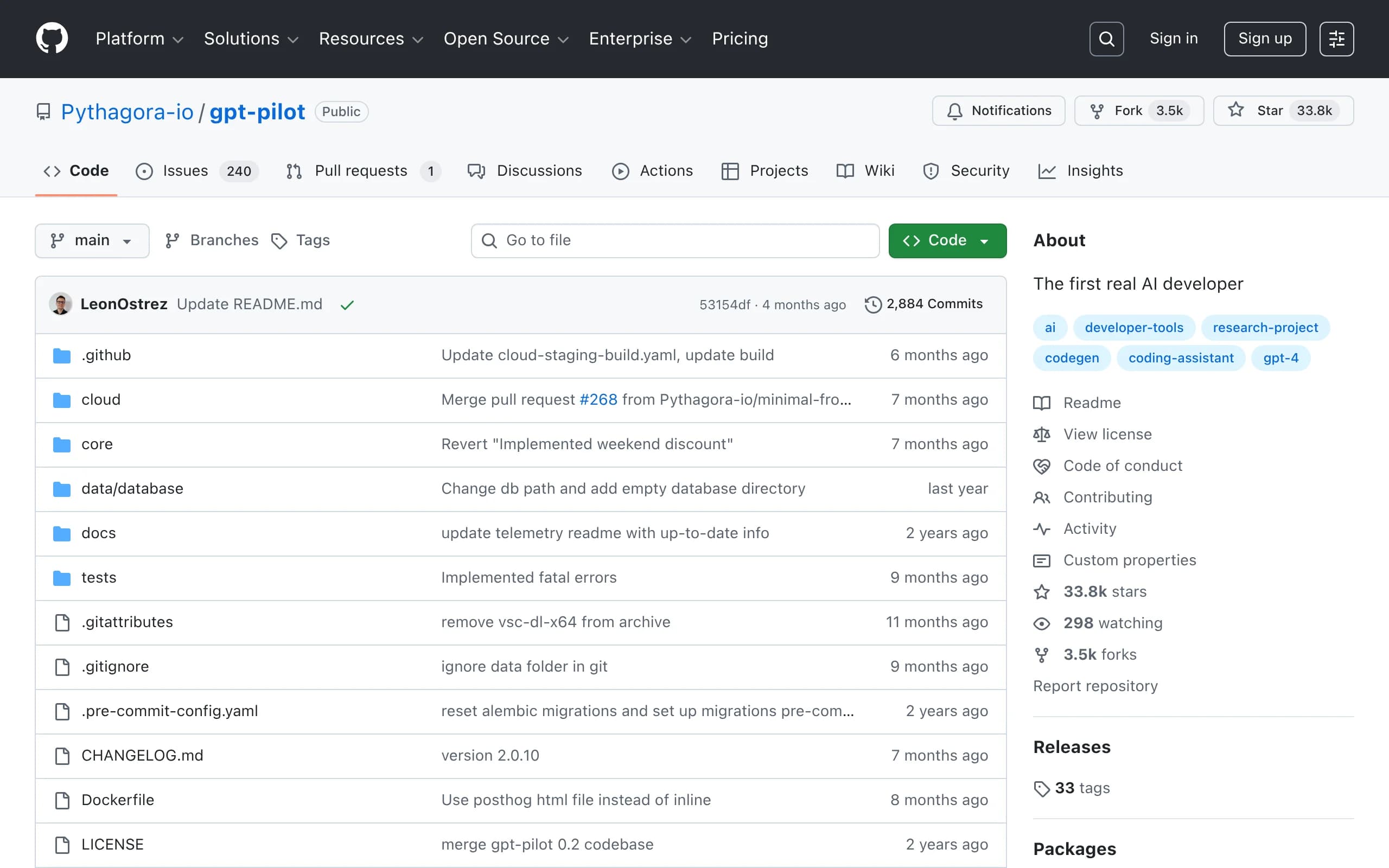Open the appearance settings sliders icon
The image size is (1389, 868).
[1336, 39]
